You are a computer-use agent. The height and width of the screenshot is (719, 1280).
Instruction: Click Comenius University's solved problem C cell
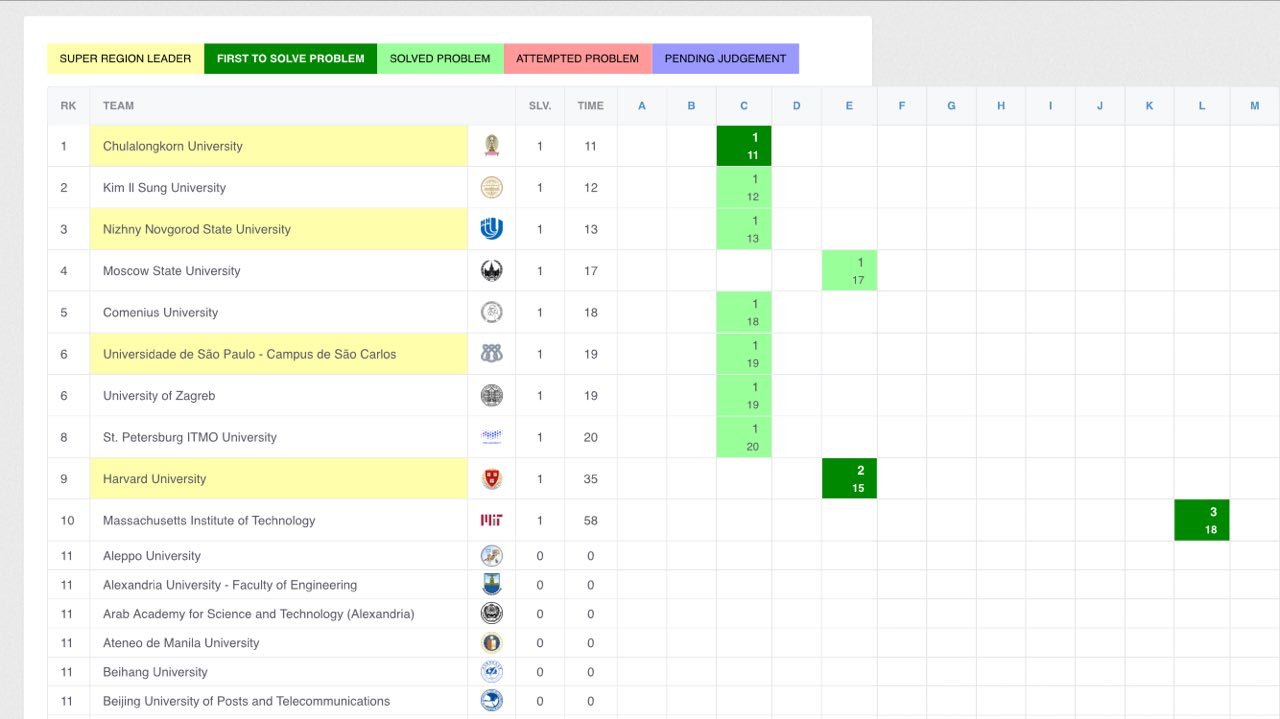pyautogui.click(x=744, y=313)
